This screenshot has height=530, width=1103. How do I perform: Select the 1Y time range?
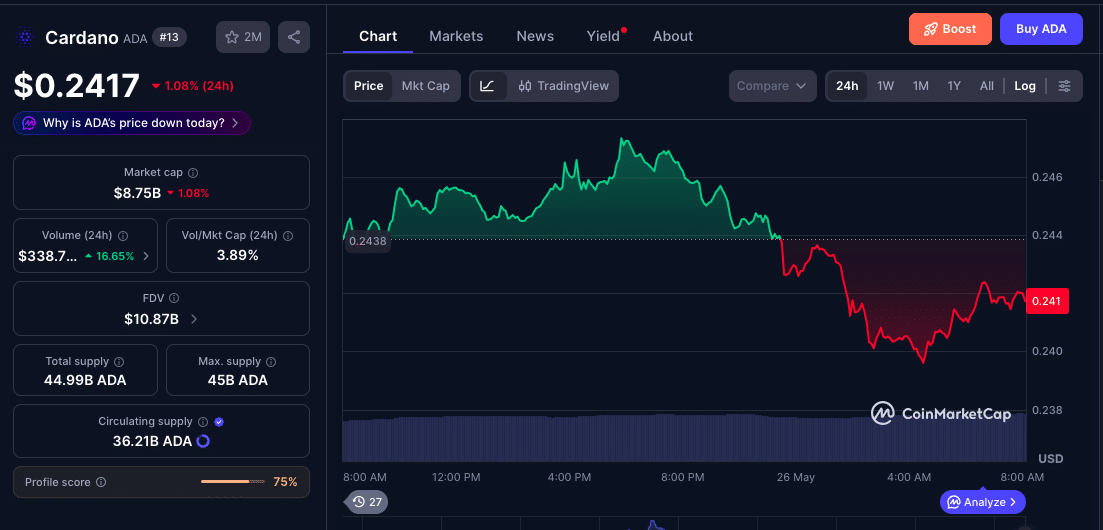(x=954, y=86)
